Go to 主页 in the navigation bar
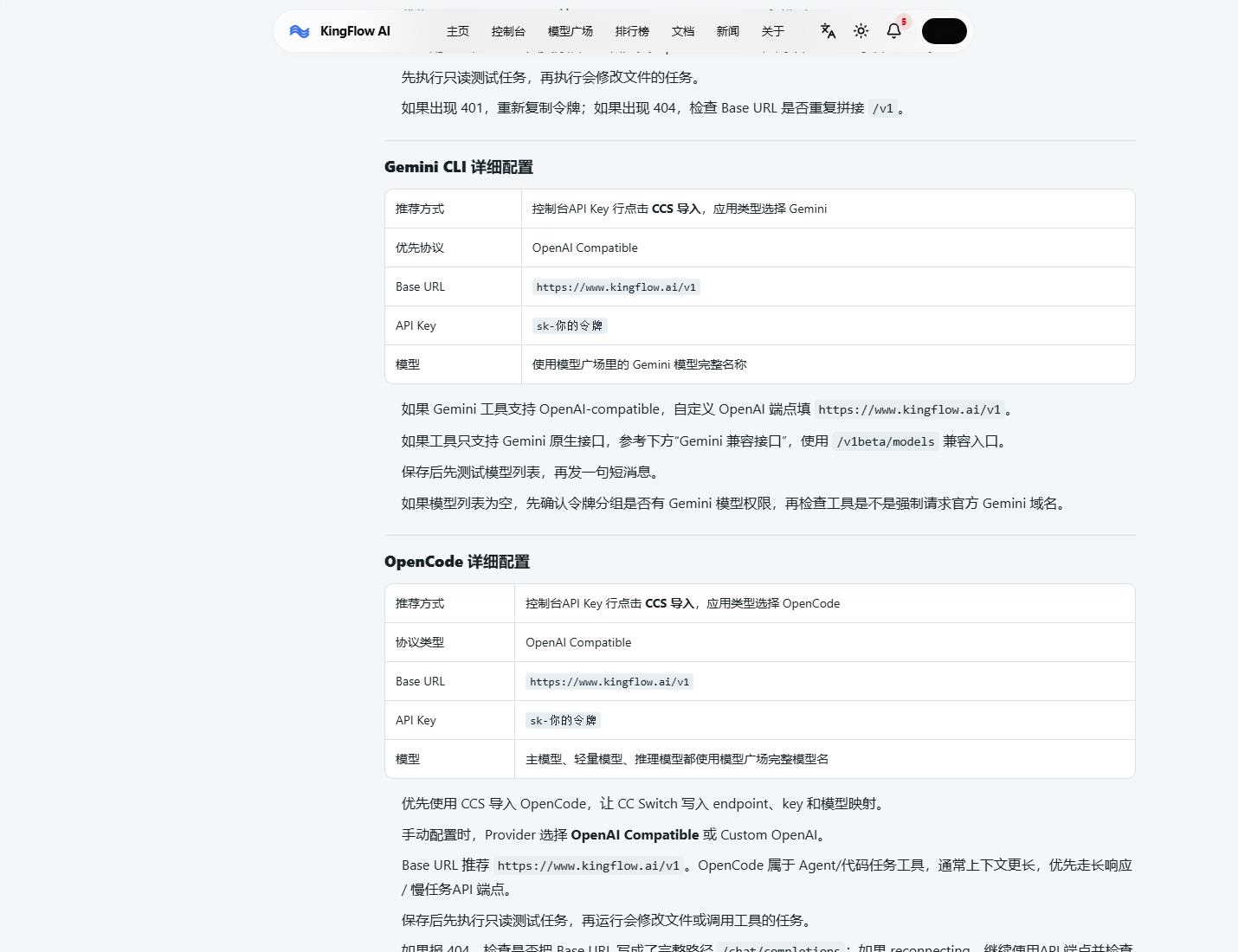 click(458, 31)
